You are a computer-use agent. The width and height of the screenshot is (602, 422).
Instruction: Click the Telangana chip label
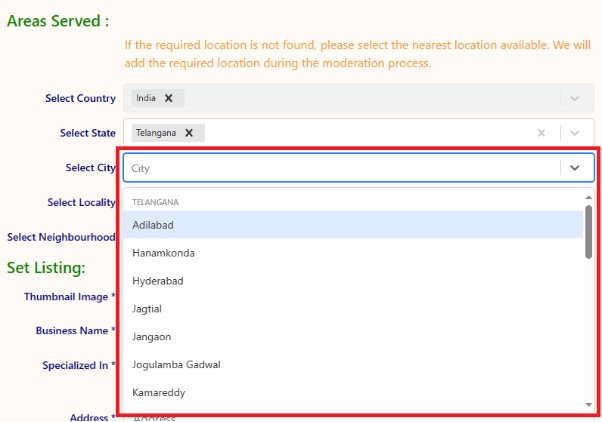156,132
